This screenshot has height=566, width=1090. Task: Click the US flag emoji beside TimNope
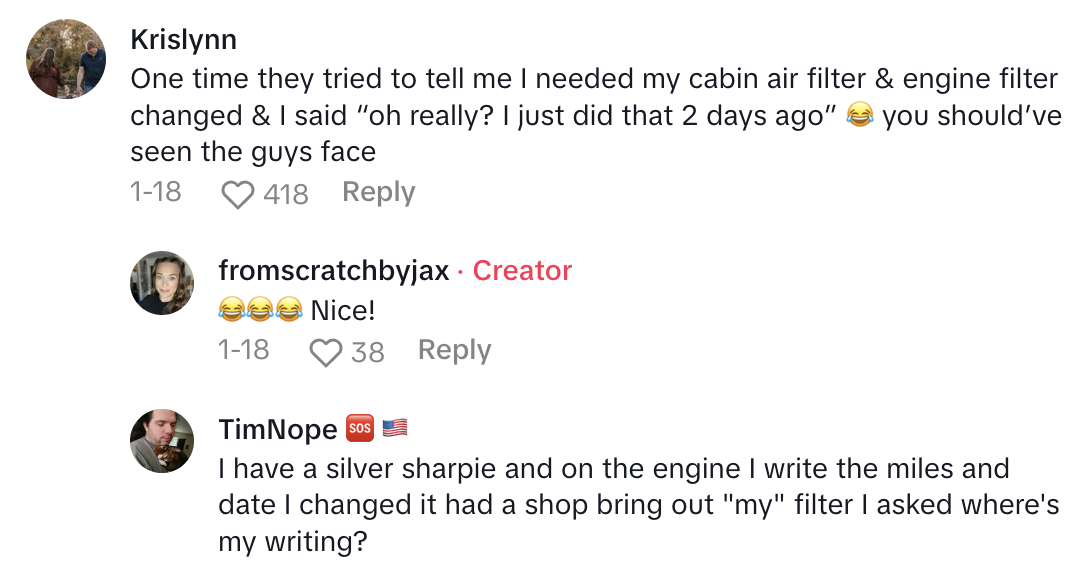tap(395, 429)
